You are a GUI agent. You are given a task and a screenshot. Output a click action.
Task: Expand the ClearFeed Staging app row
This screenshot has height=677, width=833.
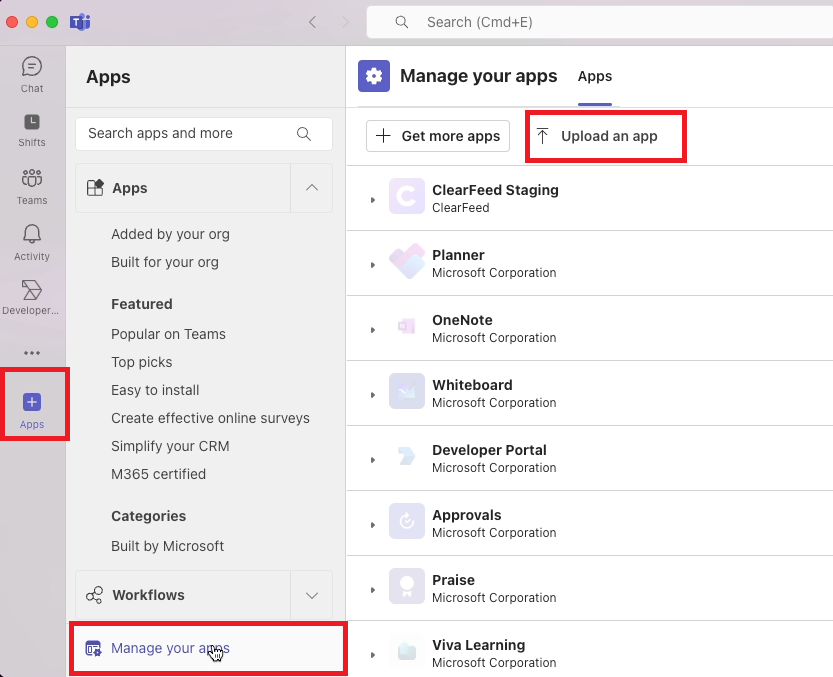click(373, 200)
